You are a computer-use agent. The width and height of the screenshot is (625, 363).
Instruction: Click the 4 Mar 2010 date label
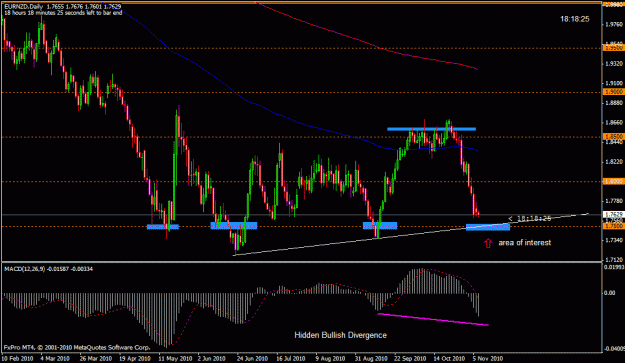coord(55,358)
